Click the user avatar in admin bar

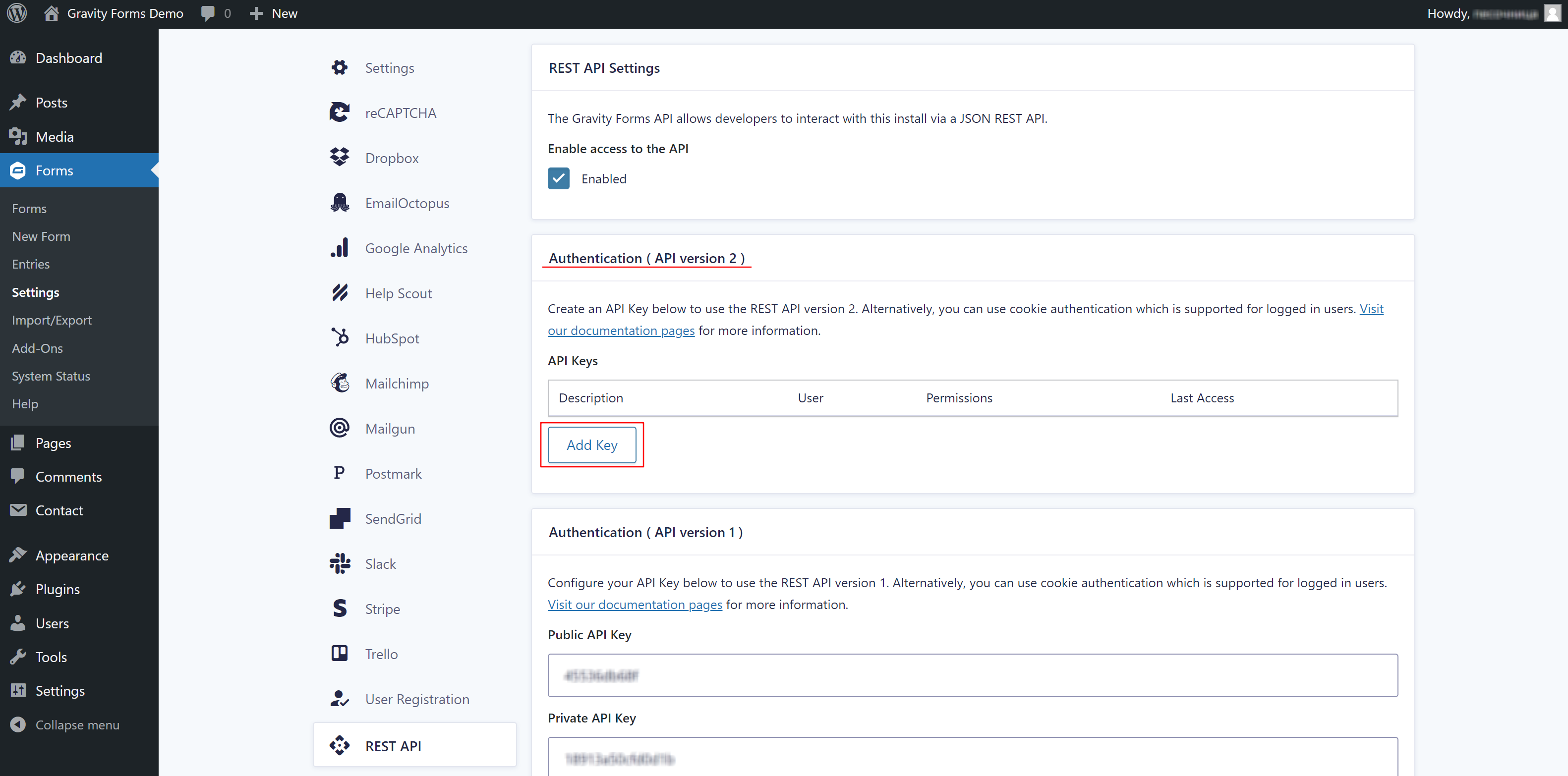[1553, 13]
